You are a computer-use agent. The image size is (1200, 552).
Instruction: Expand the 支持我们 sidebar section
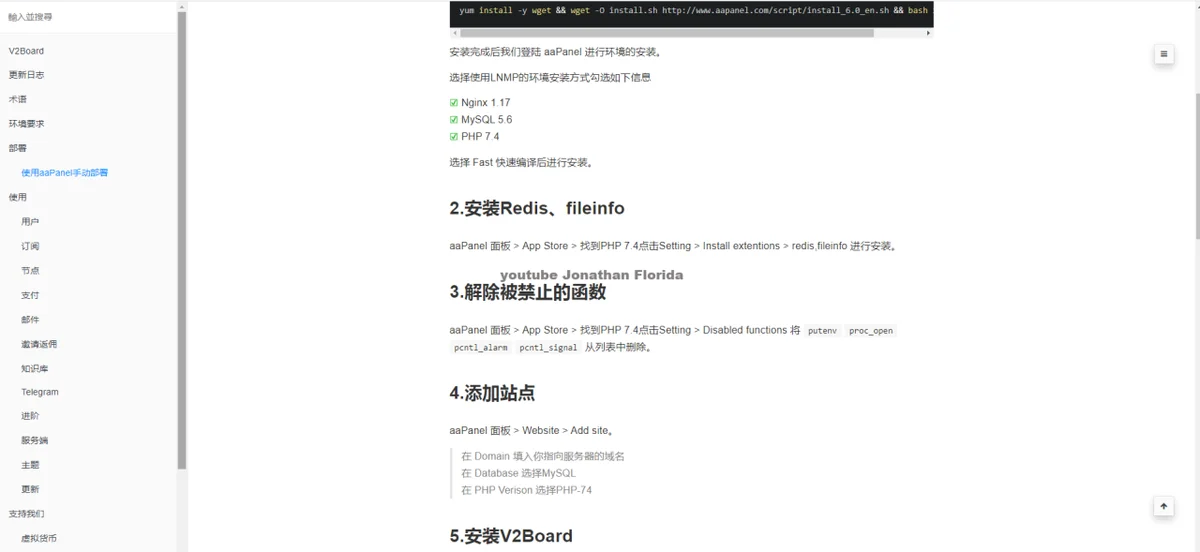point(26,514)
